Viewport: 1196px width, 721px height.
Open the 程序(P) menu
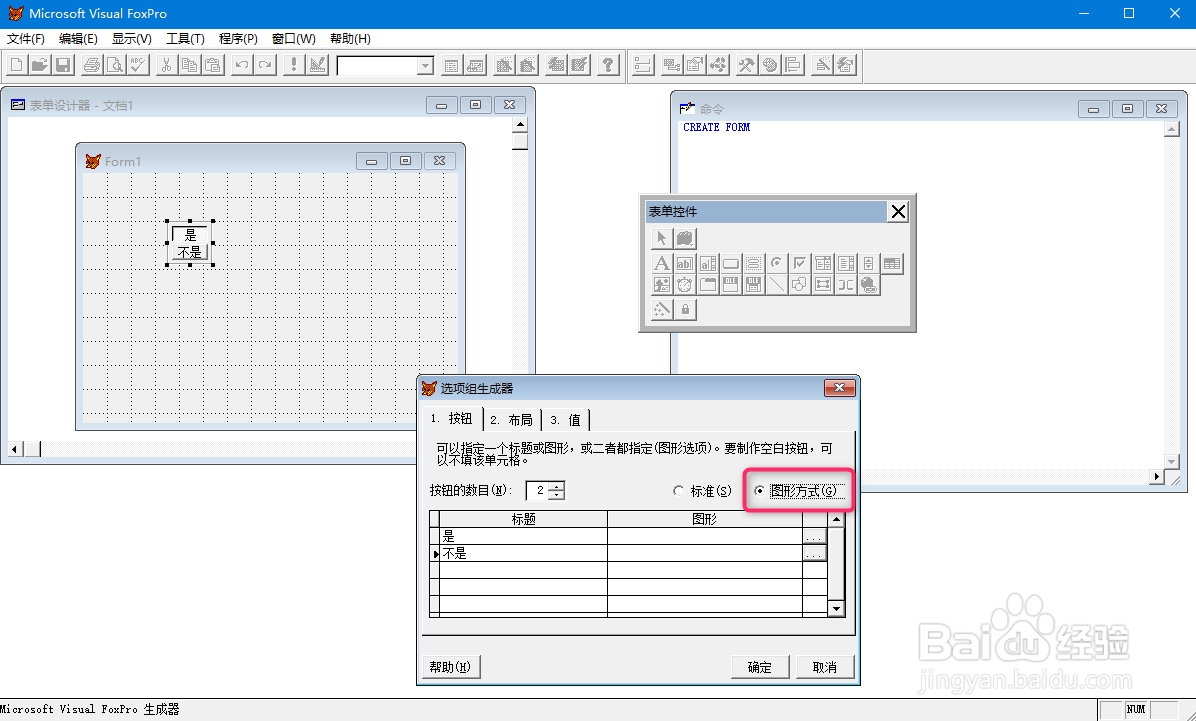click(x=238, y=38)
